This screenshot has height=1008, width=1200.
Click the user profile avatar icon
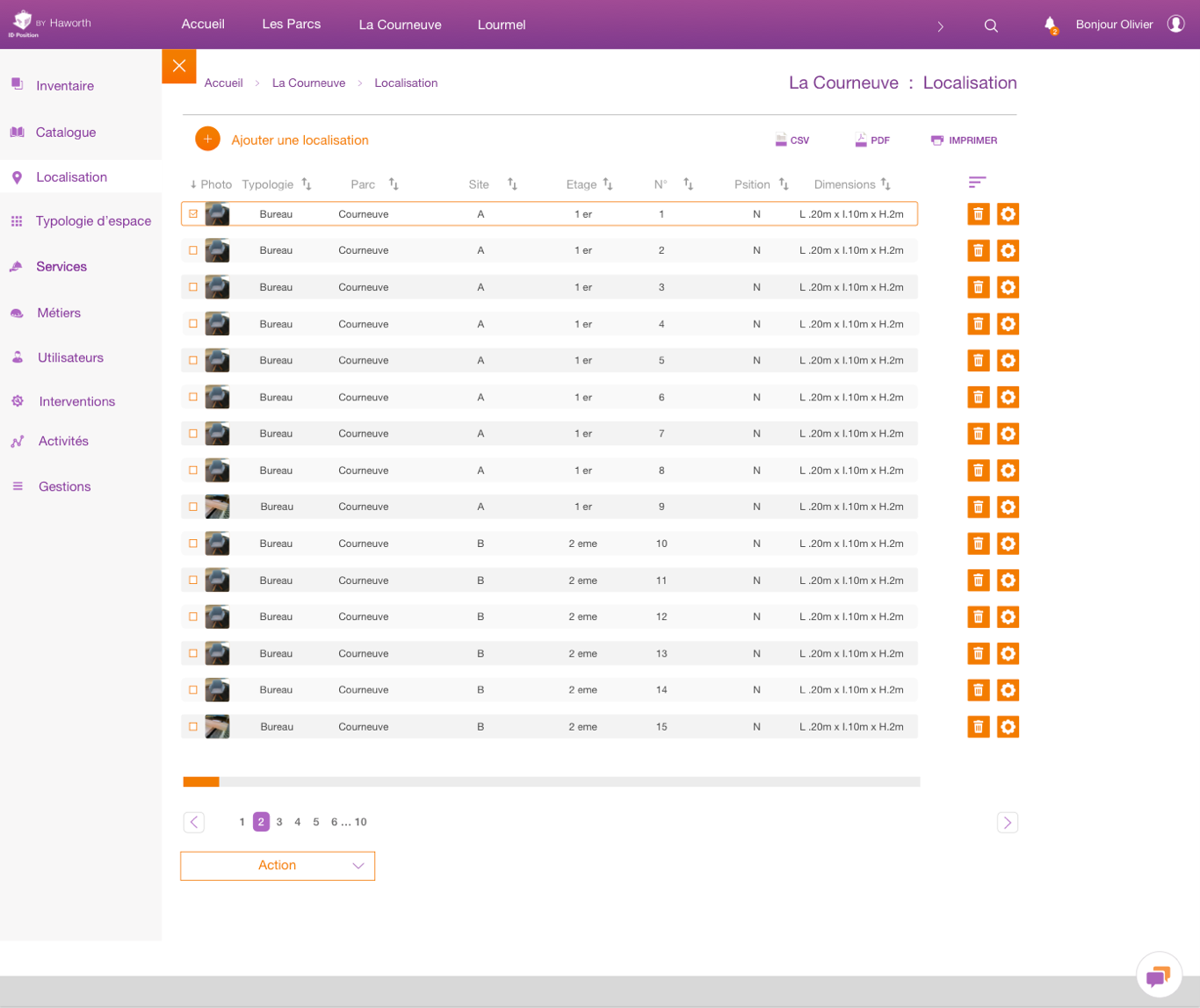(x=1175, y=25)
